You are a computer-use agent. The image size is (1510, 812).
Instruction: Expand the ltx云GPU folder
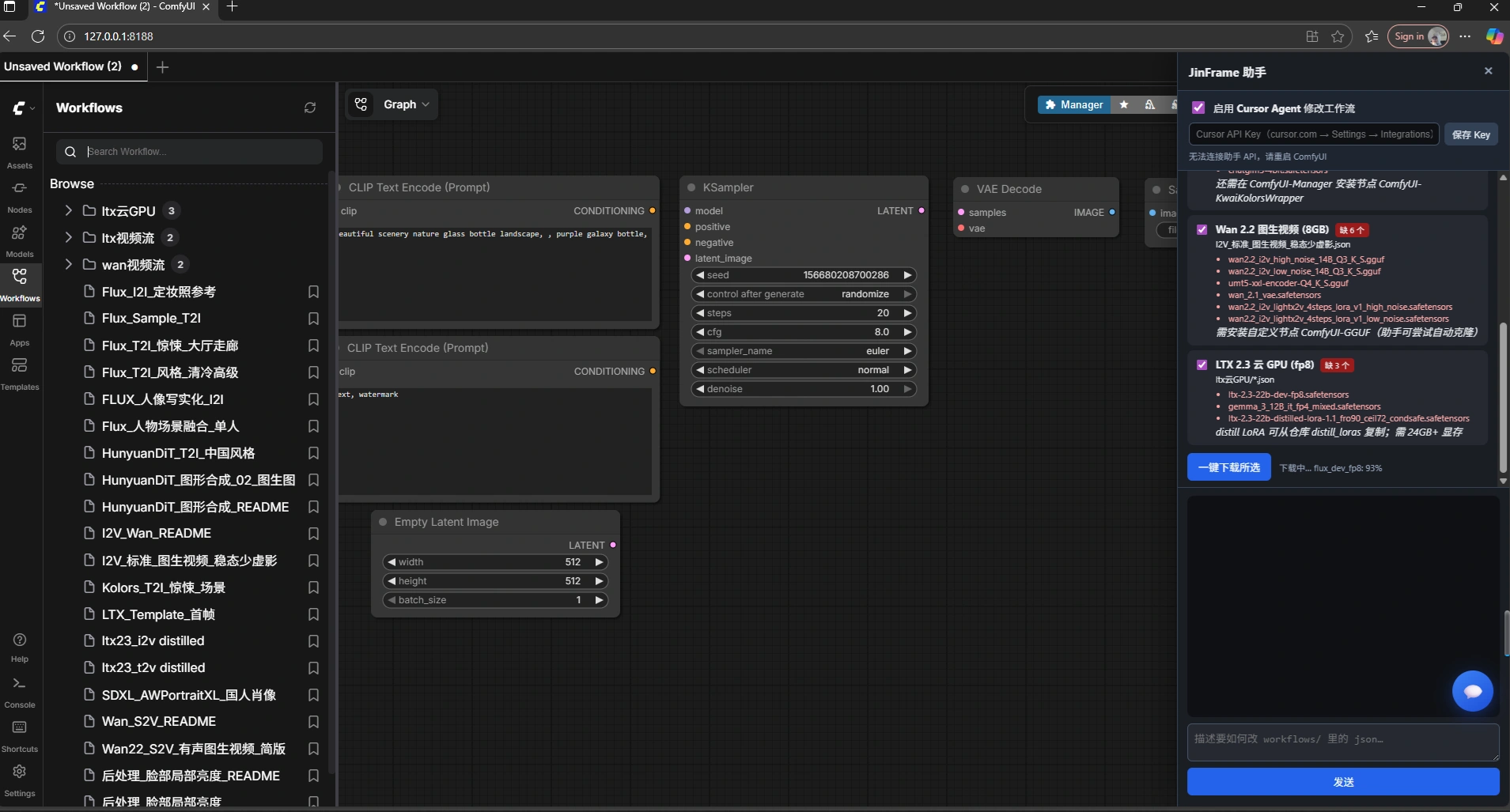(x=69, y=210)
